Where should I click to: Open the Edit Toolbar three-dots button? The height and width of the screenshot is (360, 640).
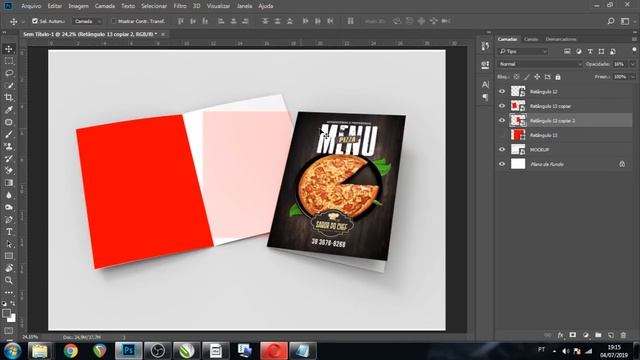click(x=9, y=293)
